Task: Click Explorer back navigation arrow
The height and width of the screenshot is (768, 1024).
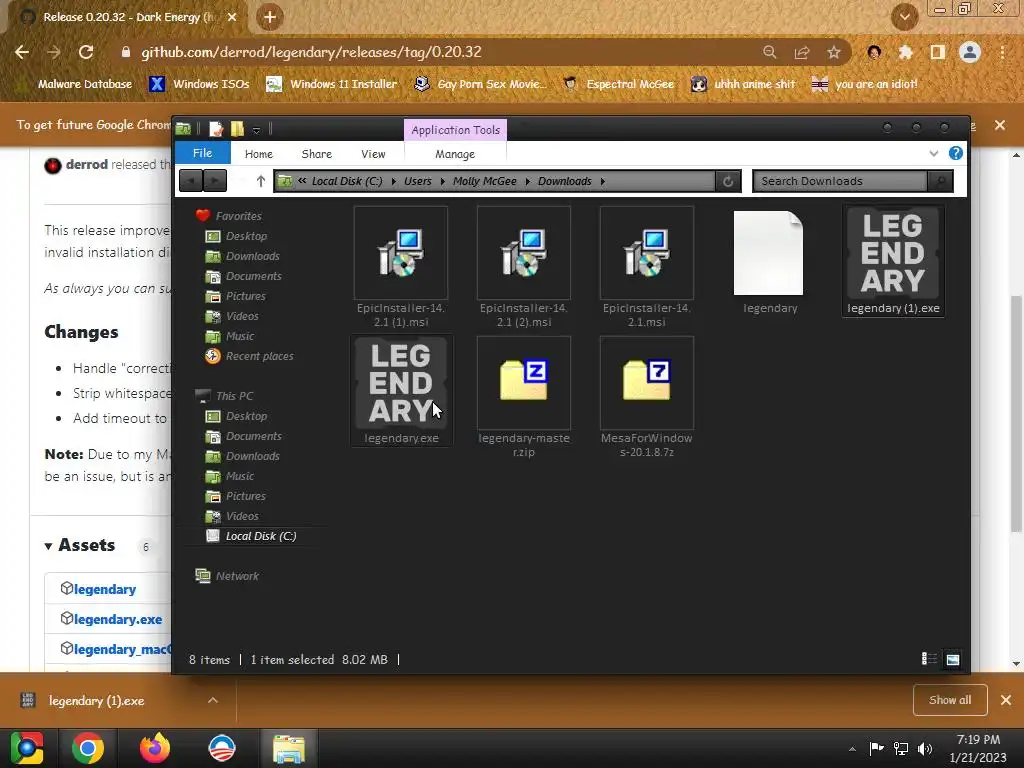Action: click(191, 181)
